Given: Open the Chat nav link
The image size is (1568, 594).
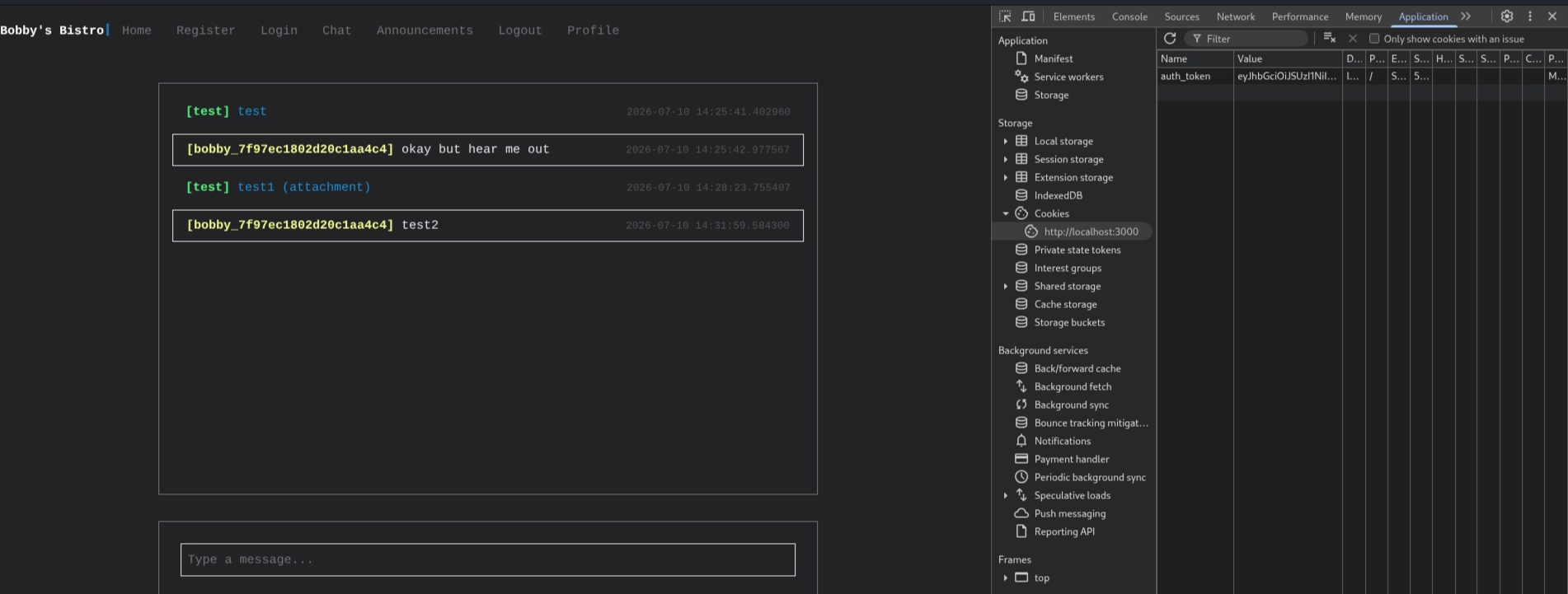Looking at the screenshot, I should click(336, 30).
